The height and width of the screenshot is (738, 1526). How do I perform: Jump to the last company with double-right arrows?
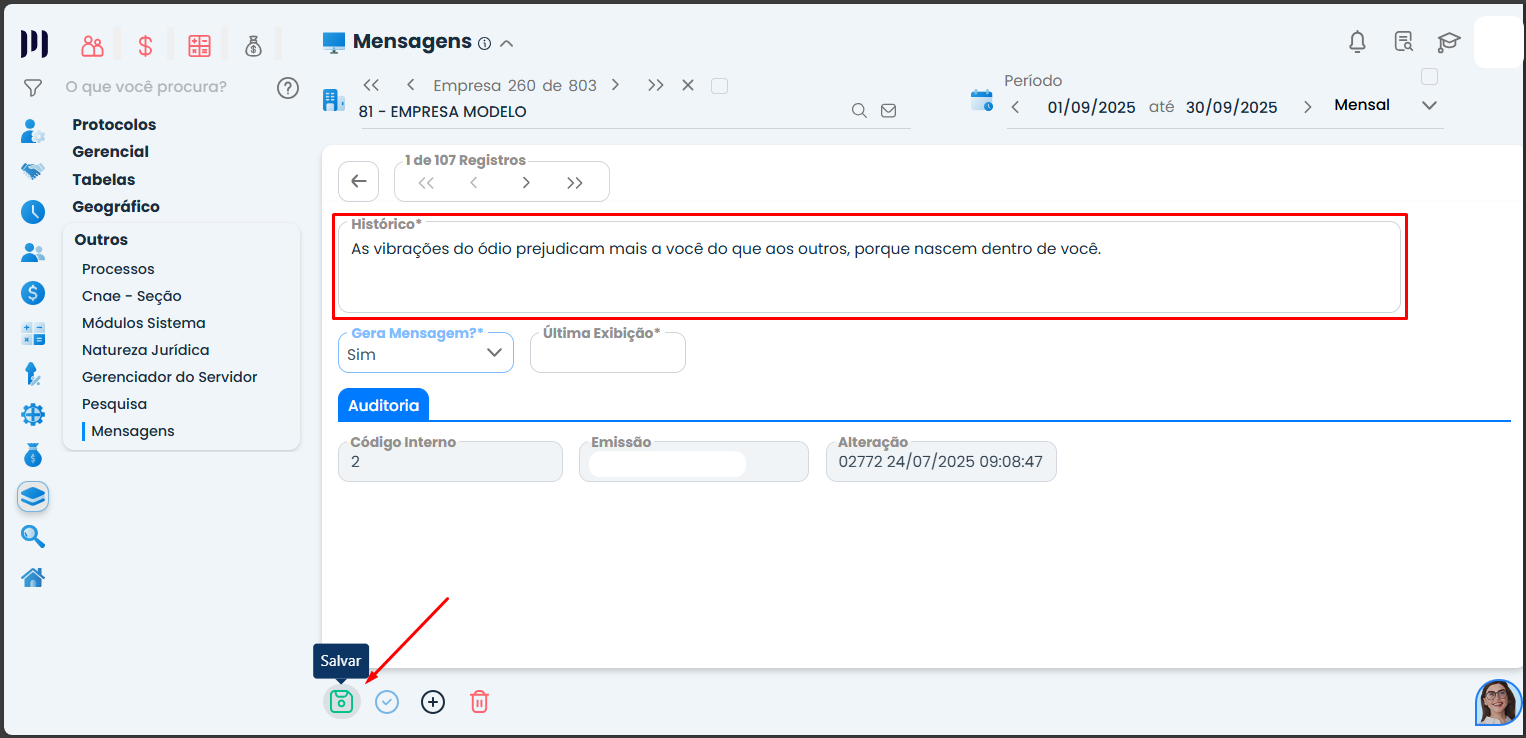click(x=655, y=85)
